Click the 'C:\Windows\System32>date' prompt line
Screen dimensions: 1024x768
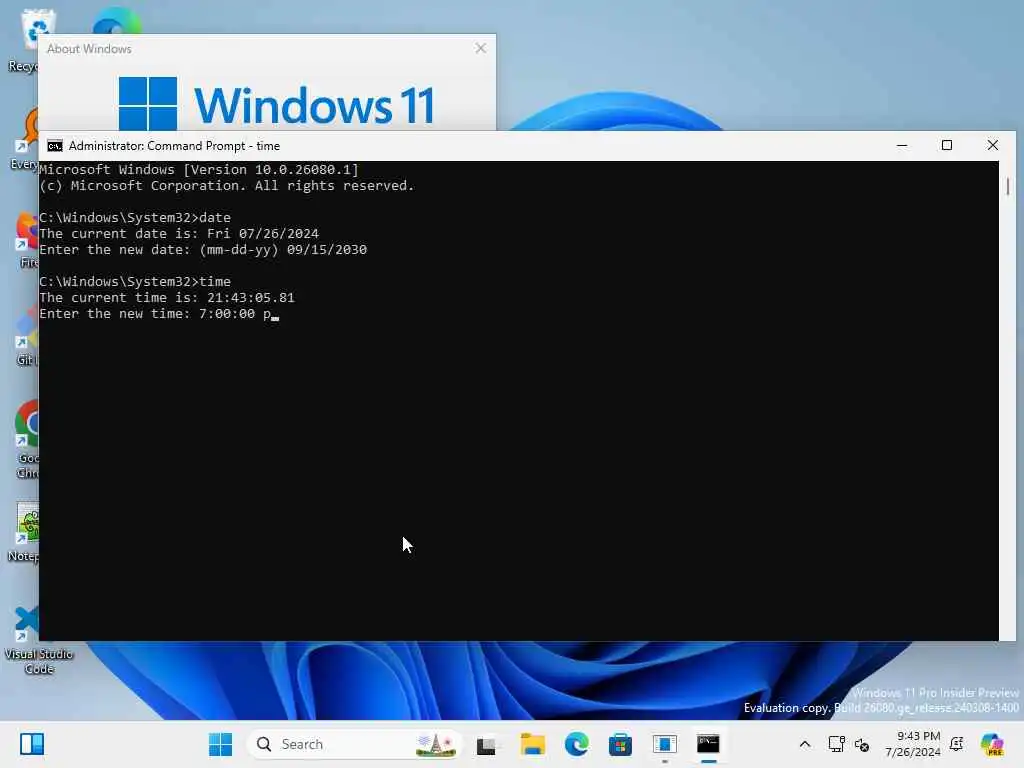point(135,217)
